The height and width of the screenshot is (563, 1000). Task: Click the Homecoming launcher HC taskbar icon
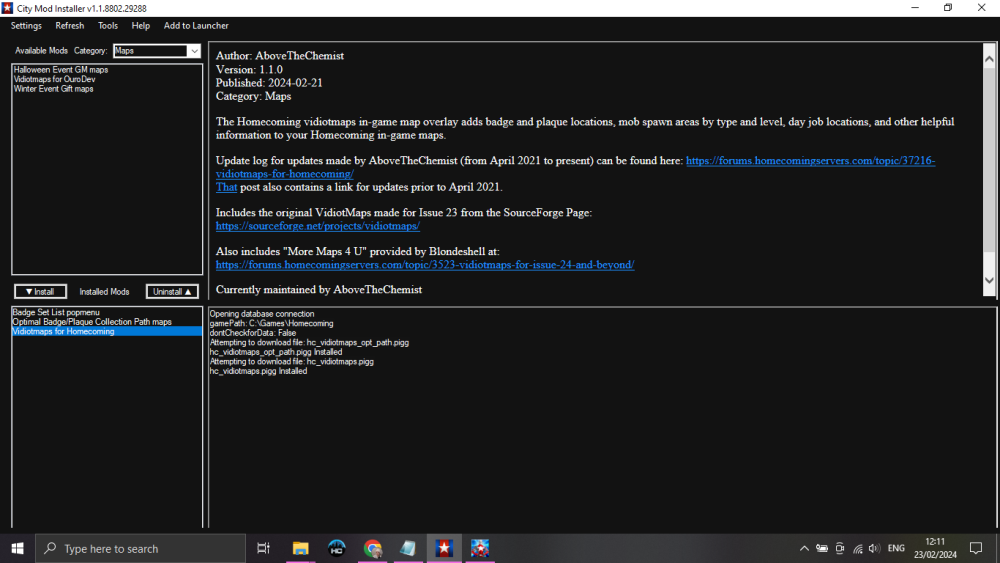point(337,548)
